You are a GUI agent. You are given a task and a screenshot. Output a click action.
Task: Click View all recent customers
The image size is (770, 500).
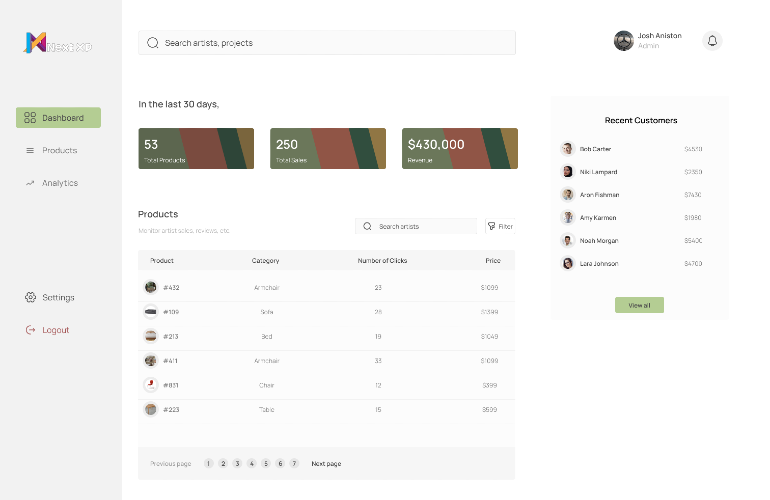(x=639, y=305)
